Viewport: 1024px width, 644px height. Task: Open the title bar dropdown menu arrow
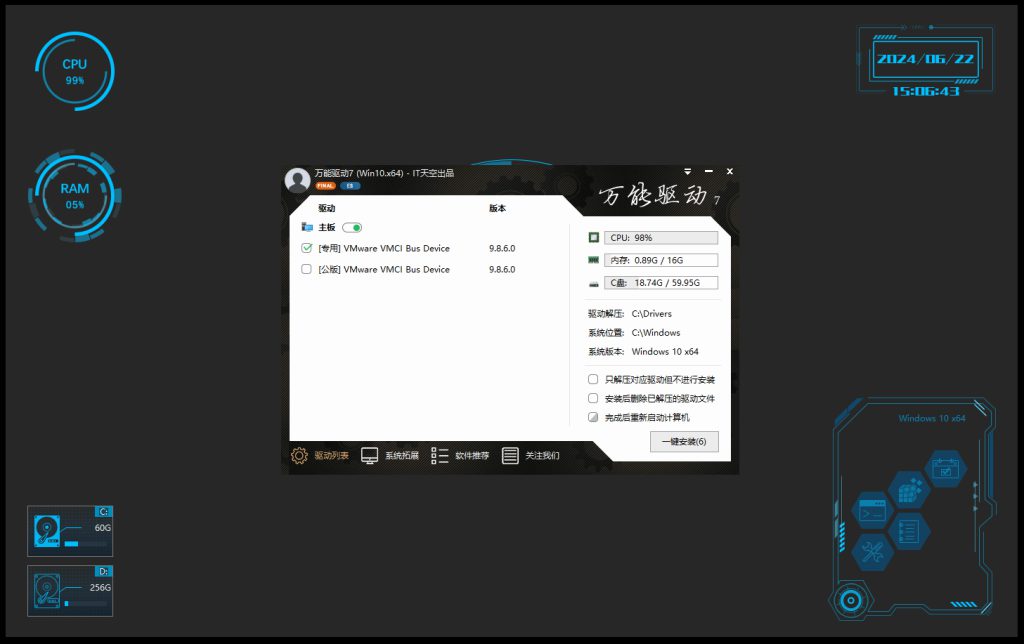(688, 172)
